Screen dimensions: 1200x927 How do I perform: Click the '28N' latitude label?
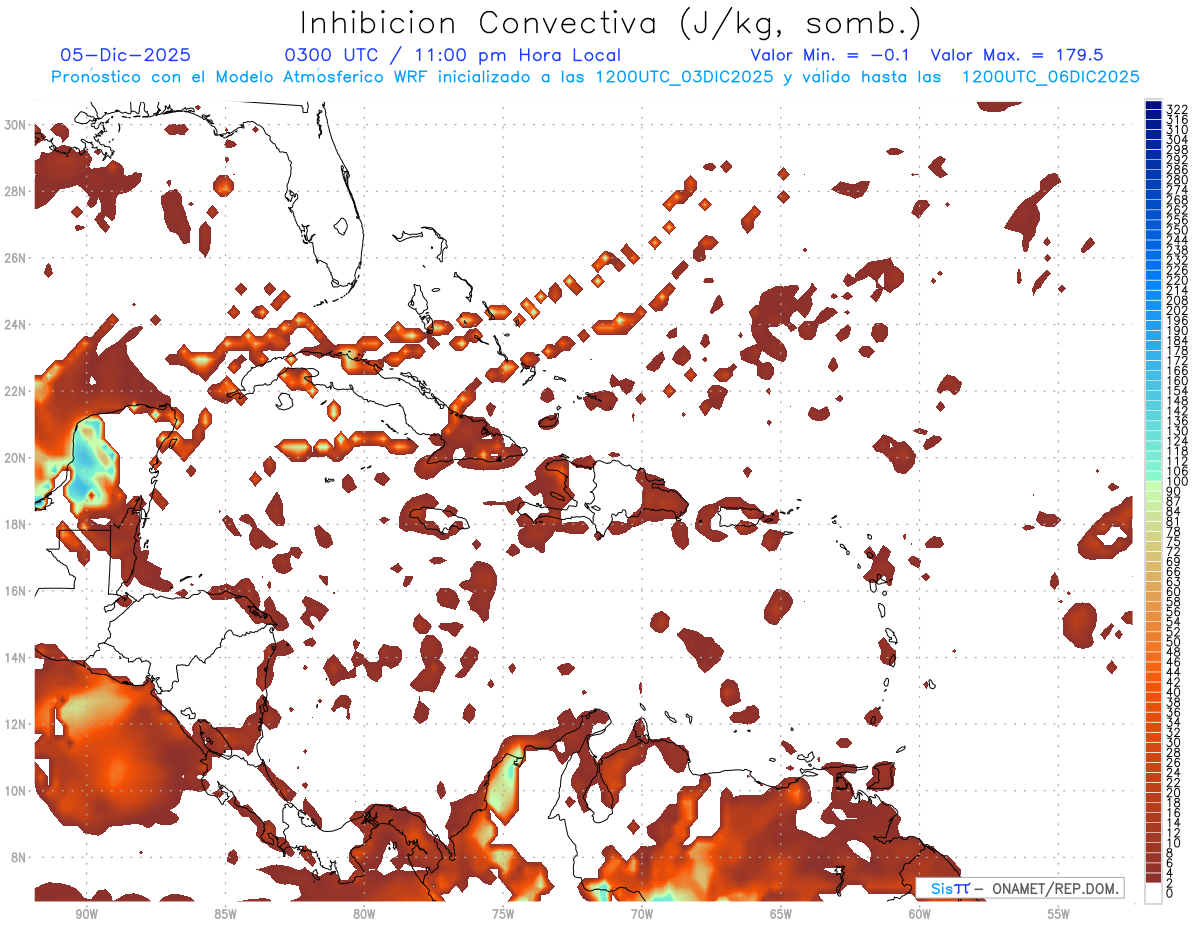pyautogui.click(x=15, y=191)
